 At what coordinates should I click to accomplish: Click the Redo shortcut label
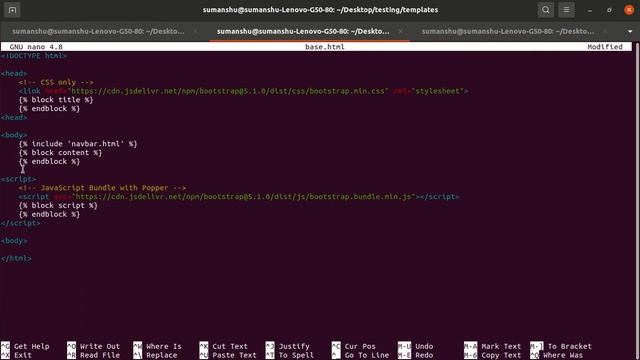424,356
